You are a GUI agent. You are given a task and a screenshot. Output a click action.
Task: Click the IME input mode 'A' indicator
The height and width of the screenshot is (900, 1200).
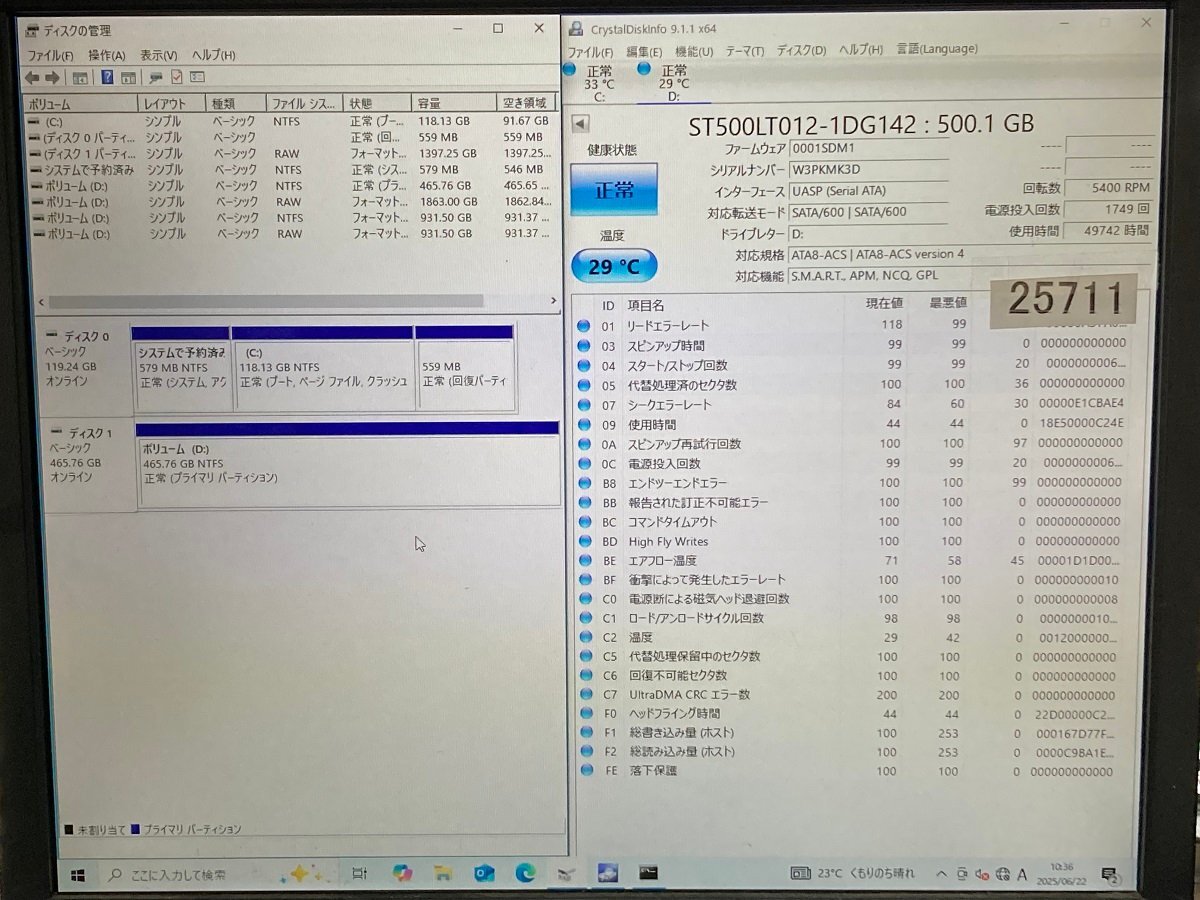coord(1023,874)
